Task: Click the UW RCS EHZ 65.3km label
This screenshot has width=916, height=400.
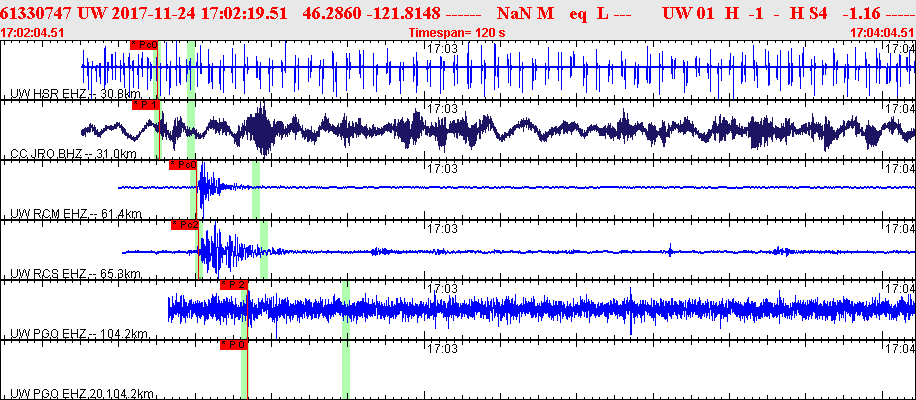Action: coord(76,274)
